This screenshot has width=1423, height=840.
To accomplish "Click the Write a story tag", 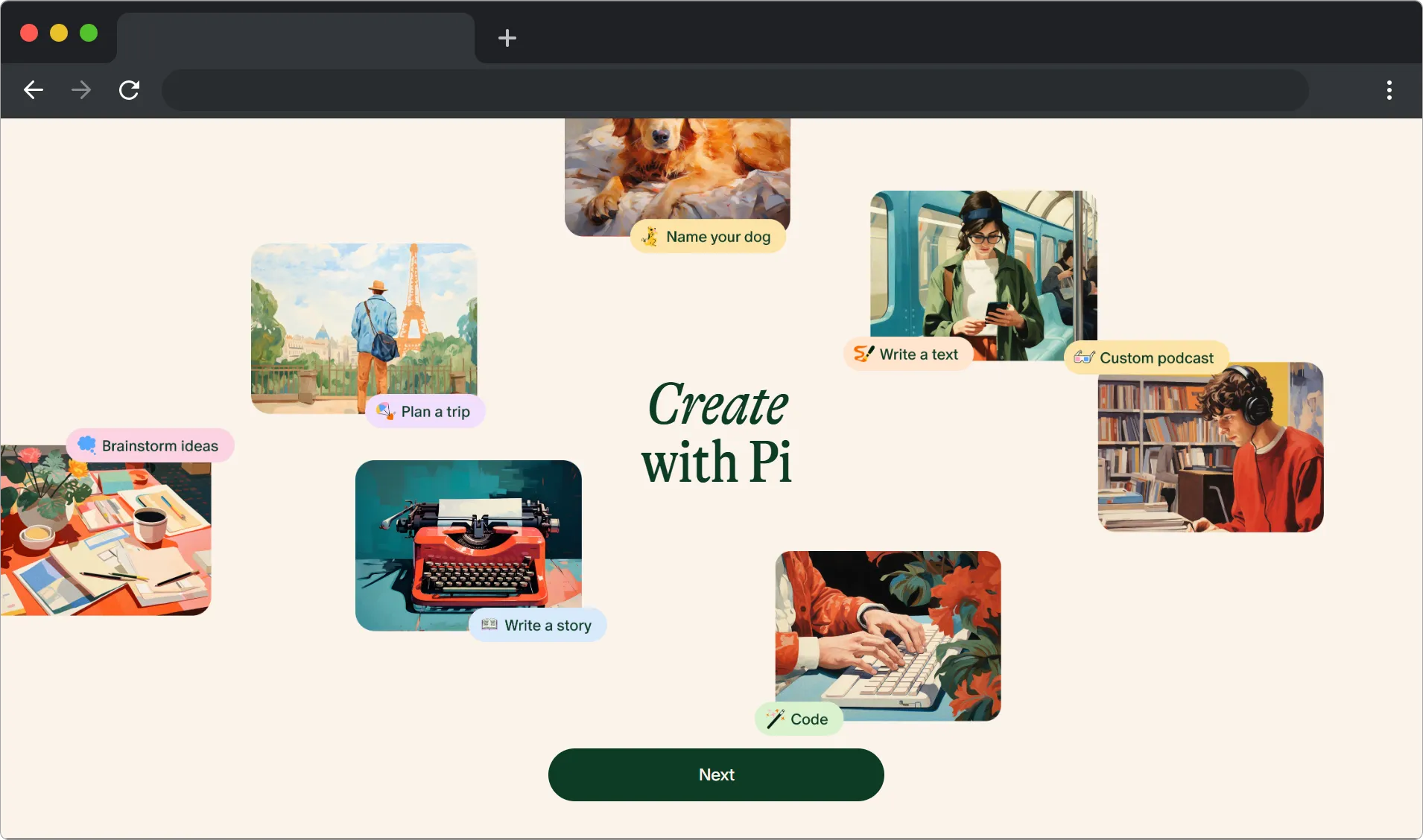I will (537, 626).
